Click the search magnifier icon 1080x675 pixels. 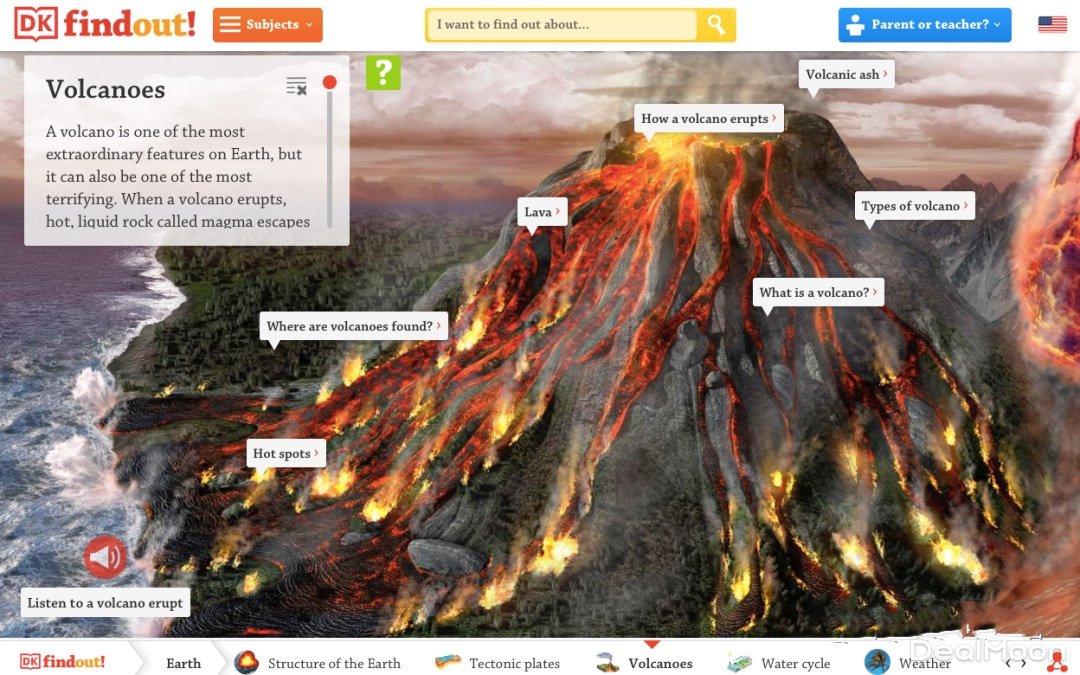pyautogui.click(x=716, y=25)
